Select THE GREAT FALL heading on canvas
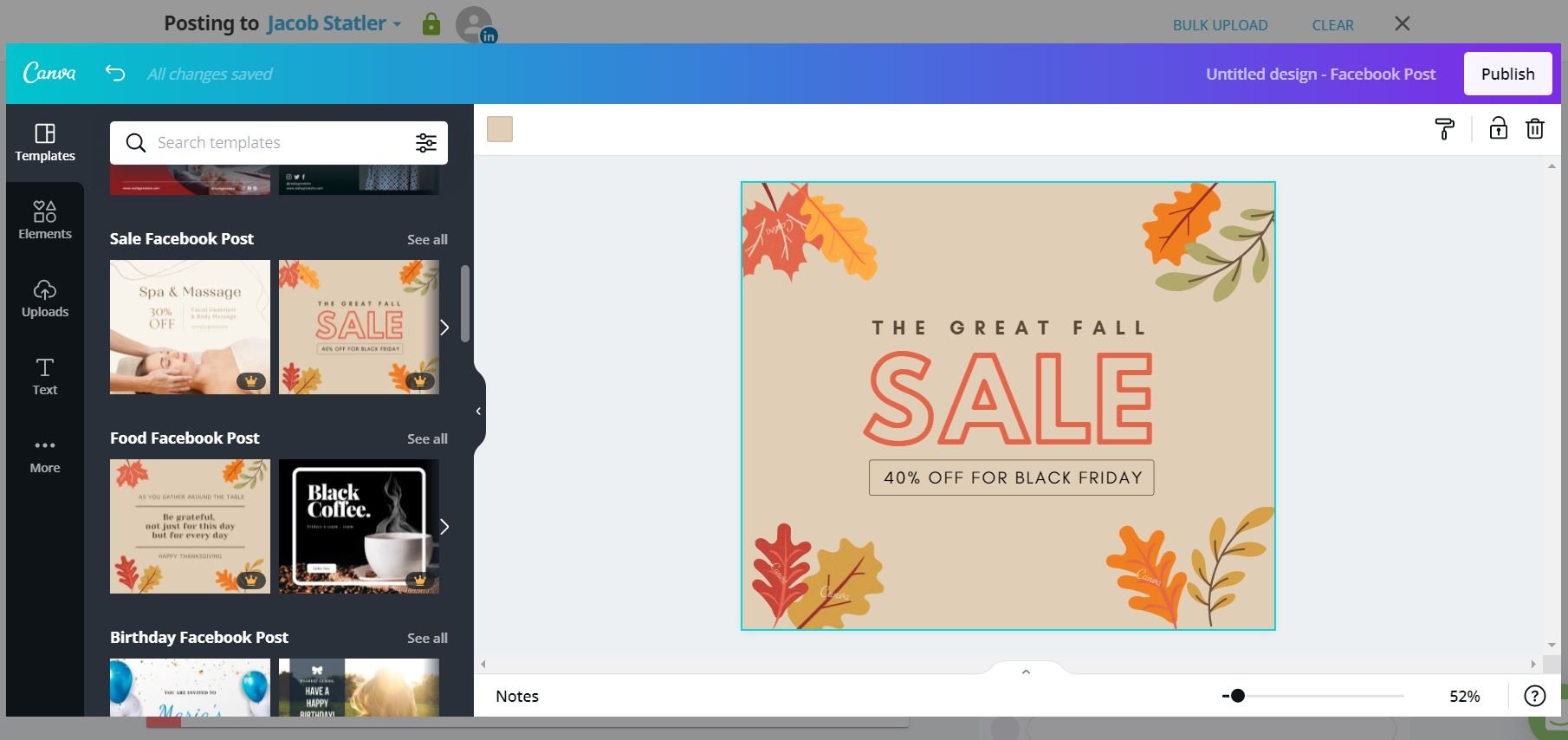Image resolution: width=1568 pixels, height=740 pixels. click(x=1009, y=328)
